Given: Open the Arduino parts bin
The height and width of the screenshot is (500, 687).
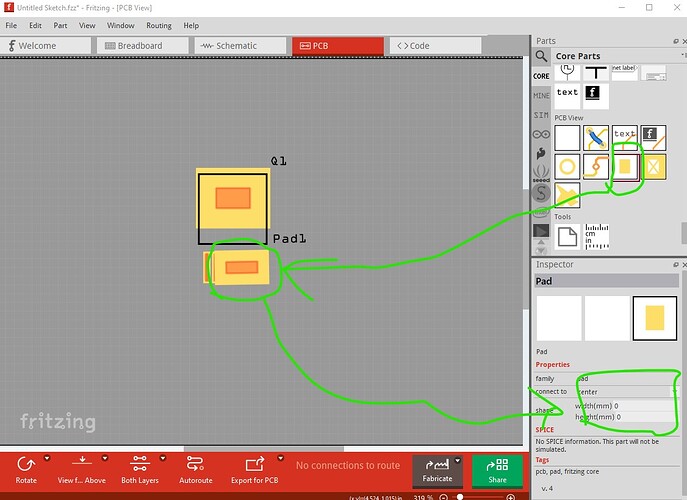Looking at the screenshot, I should point(541,134).
